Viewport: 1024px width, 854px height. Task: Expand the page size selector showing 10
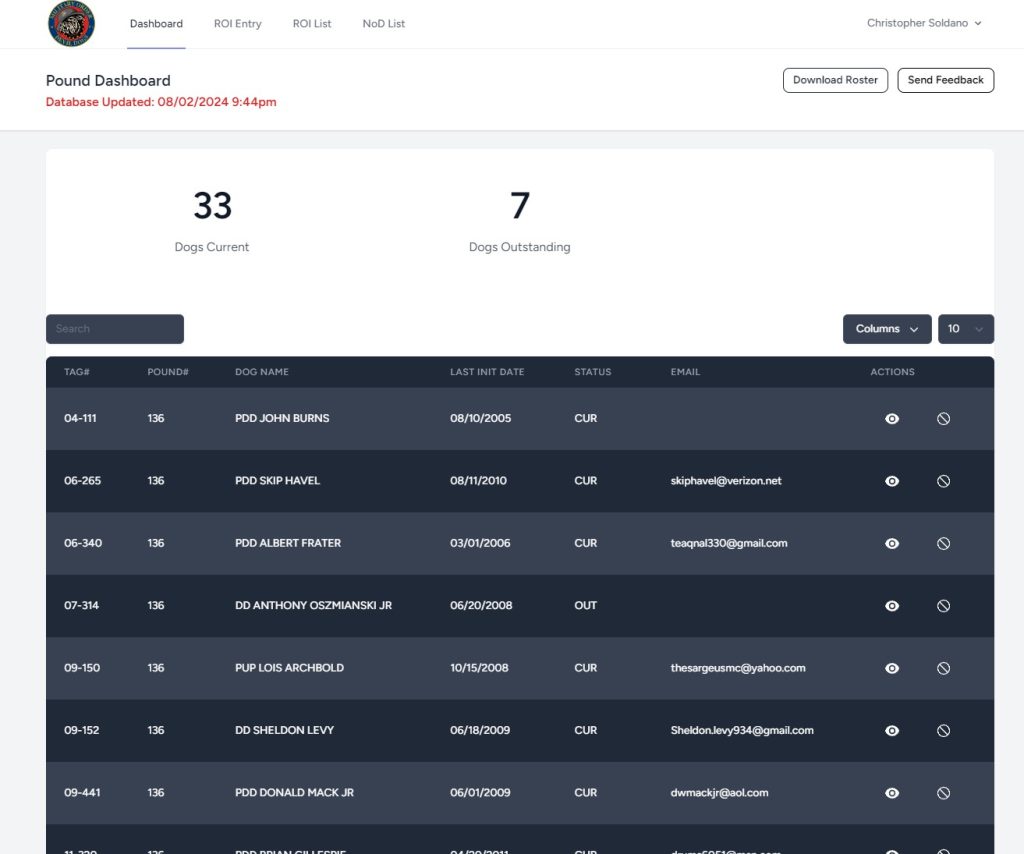pyautogui.click(x=965, y=328)
